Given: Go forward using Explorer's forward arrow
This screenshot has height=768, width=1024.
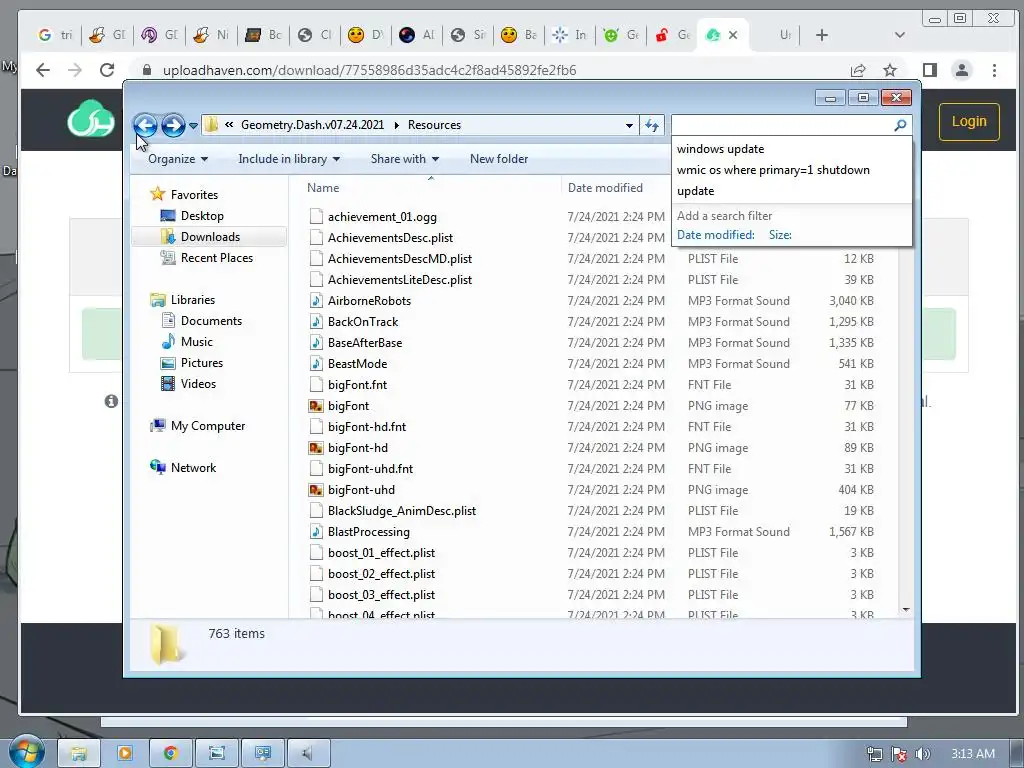Looking at the screenshot, I should point(173,125).
